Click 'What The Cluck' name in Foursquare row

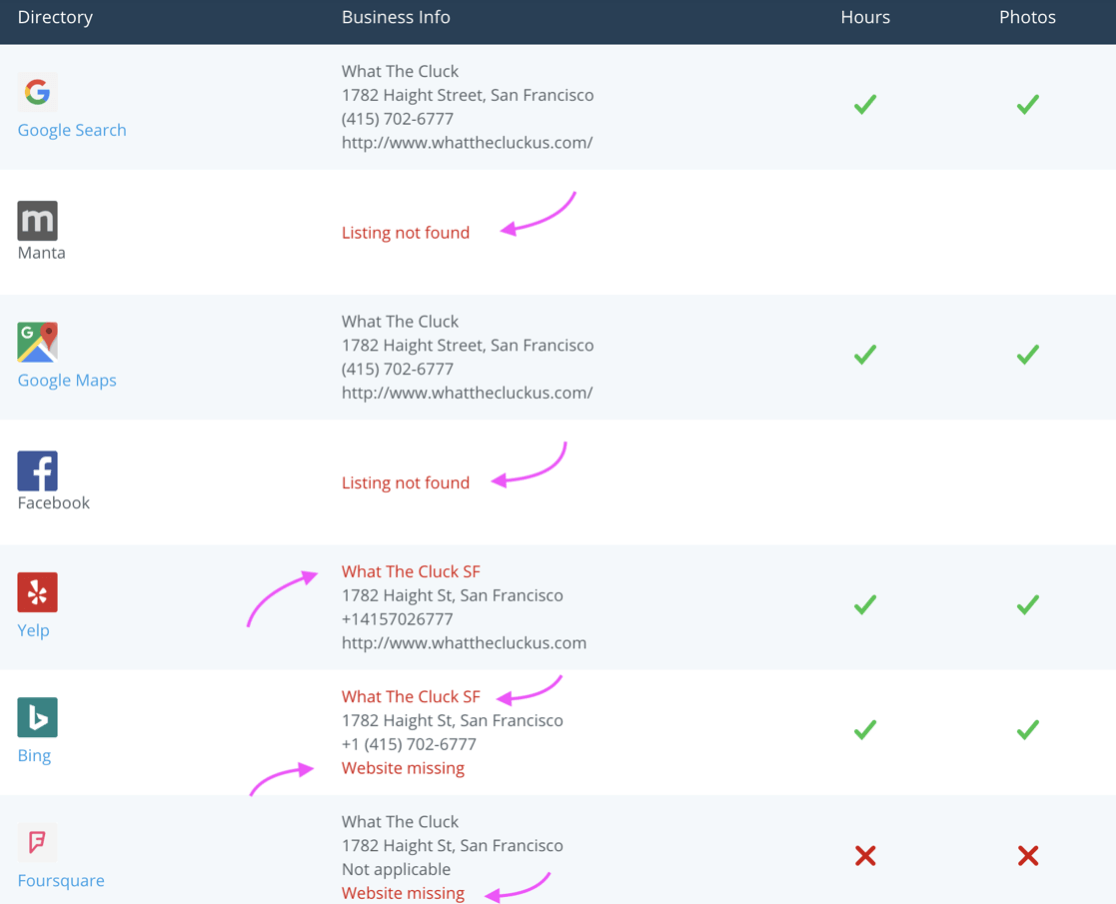pyautogui.click(x=400, y=821)
